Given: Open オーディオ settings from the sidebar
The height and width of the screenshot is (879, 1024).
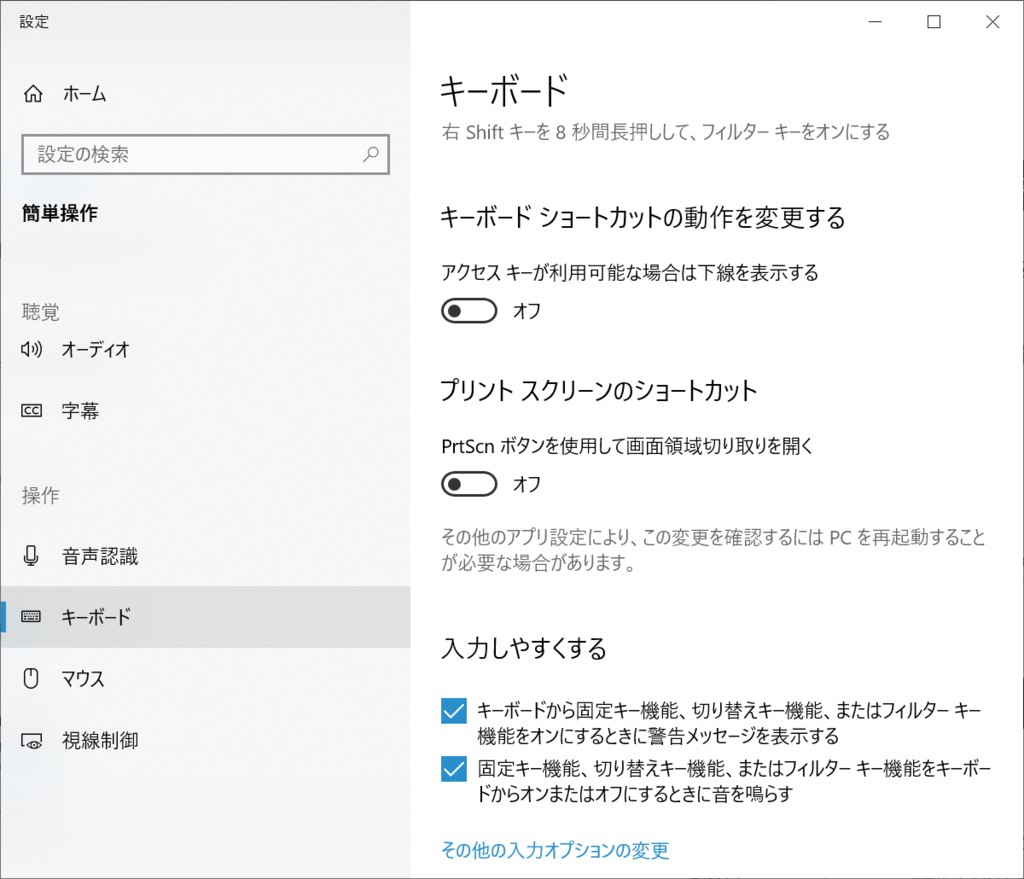Looking at the screenshot, I should click(x=31, y=350).
